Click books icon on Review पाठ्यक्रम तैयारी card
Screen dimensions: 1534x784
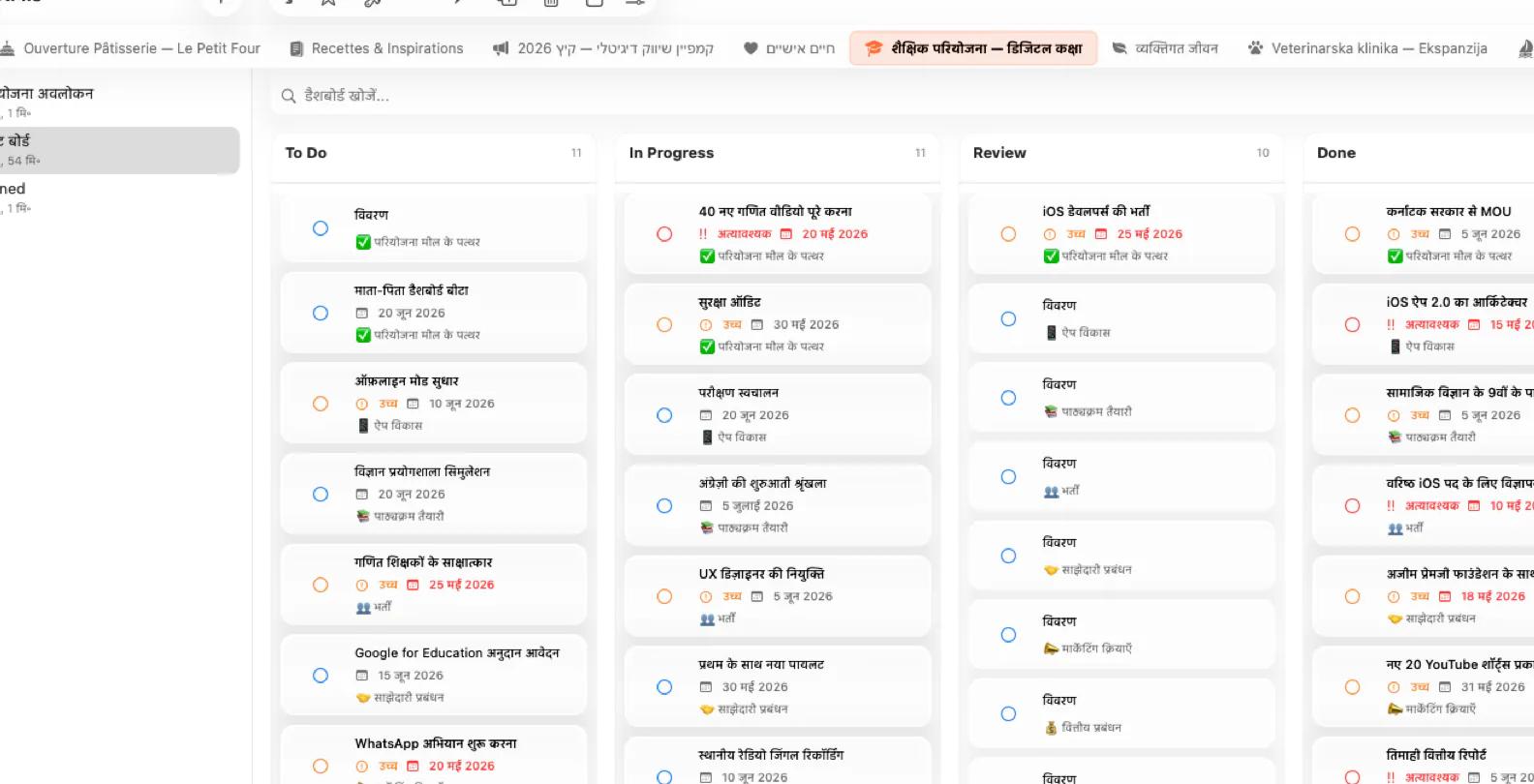click(x=1051, y=412)
